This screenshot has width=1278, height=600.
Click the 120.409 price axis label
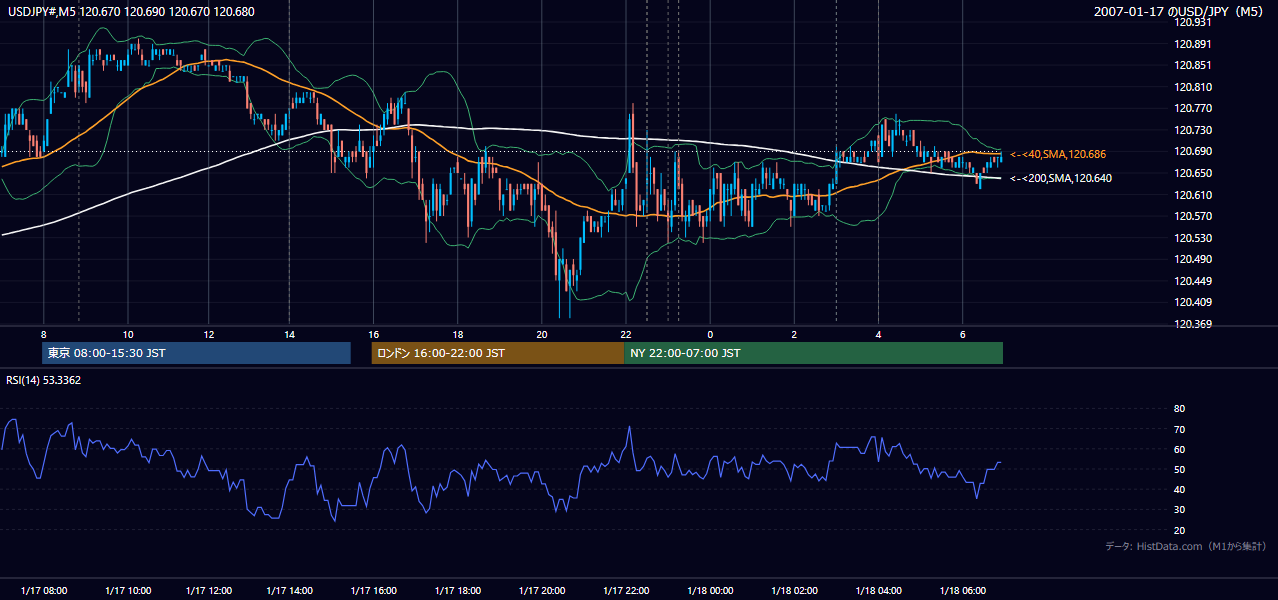pyautogui.click(x=1193, y=302)
